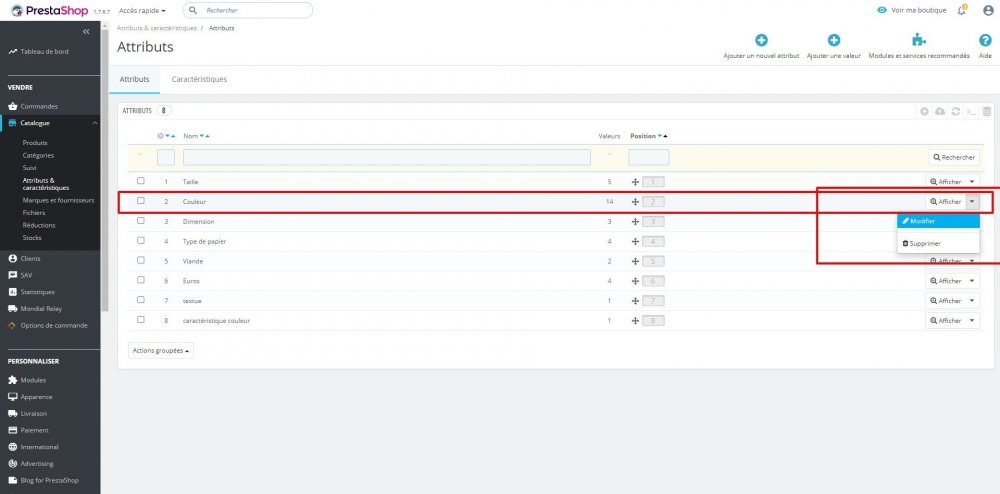
Task: Click the PrestaShop logo
Action: coord(50,10)
